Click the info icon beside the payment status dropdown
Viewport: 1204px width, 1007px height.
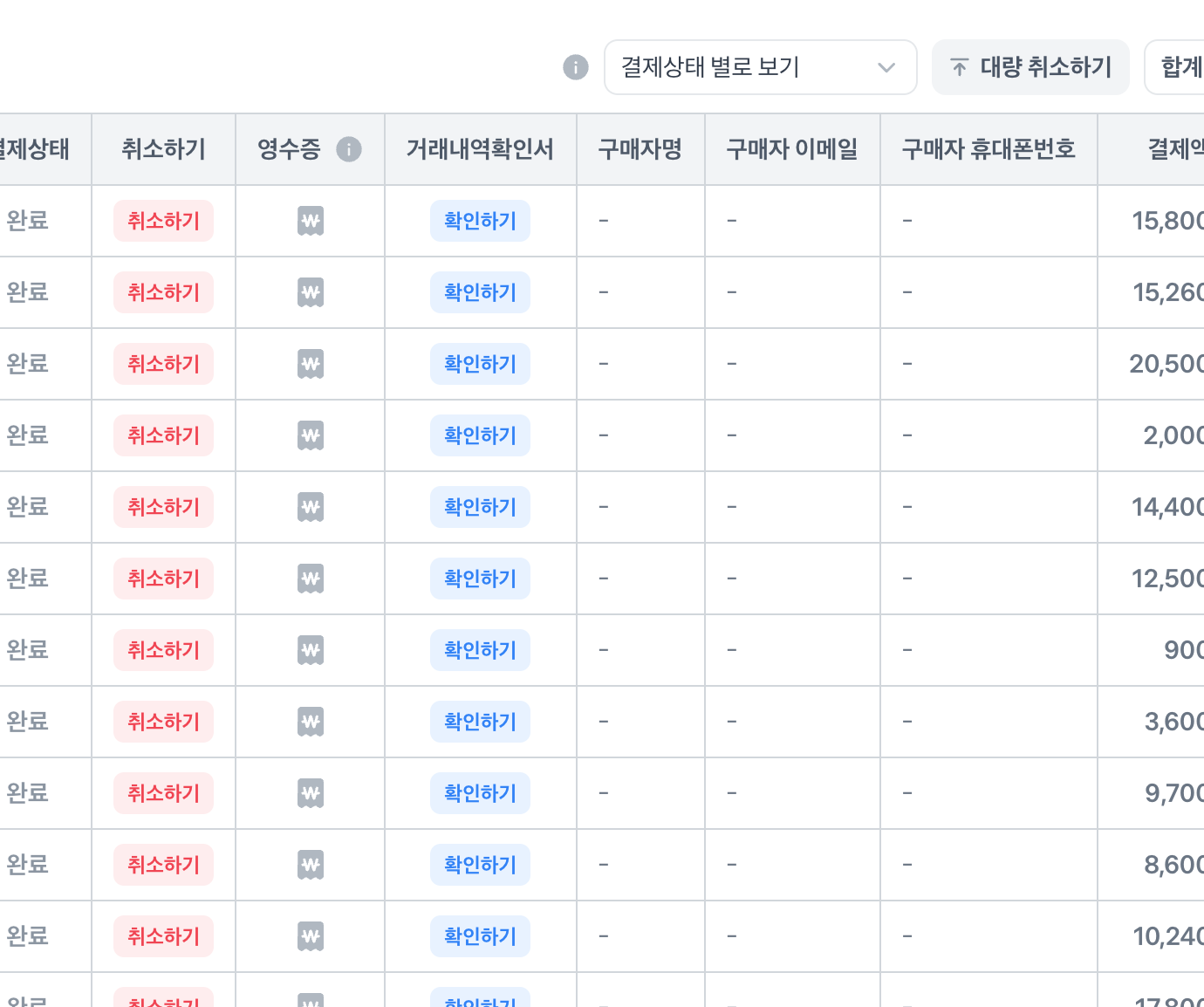coord(576,67)
